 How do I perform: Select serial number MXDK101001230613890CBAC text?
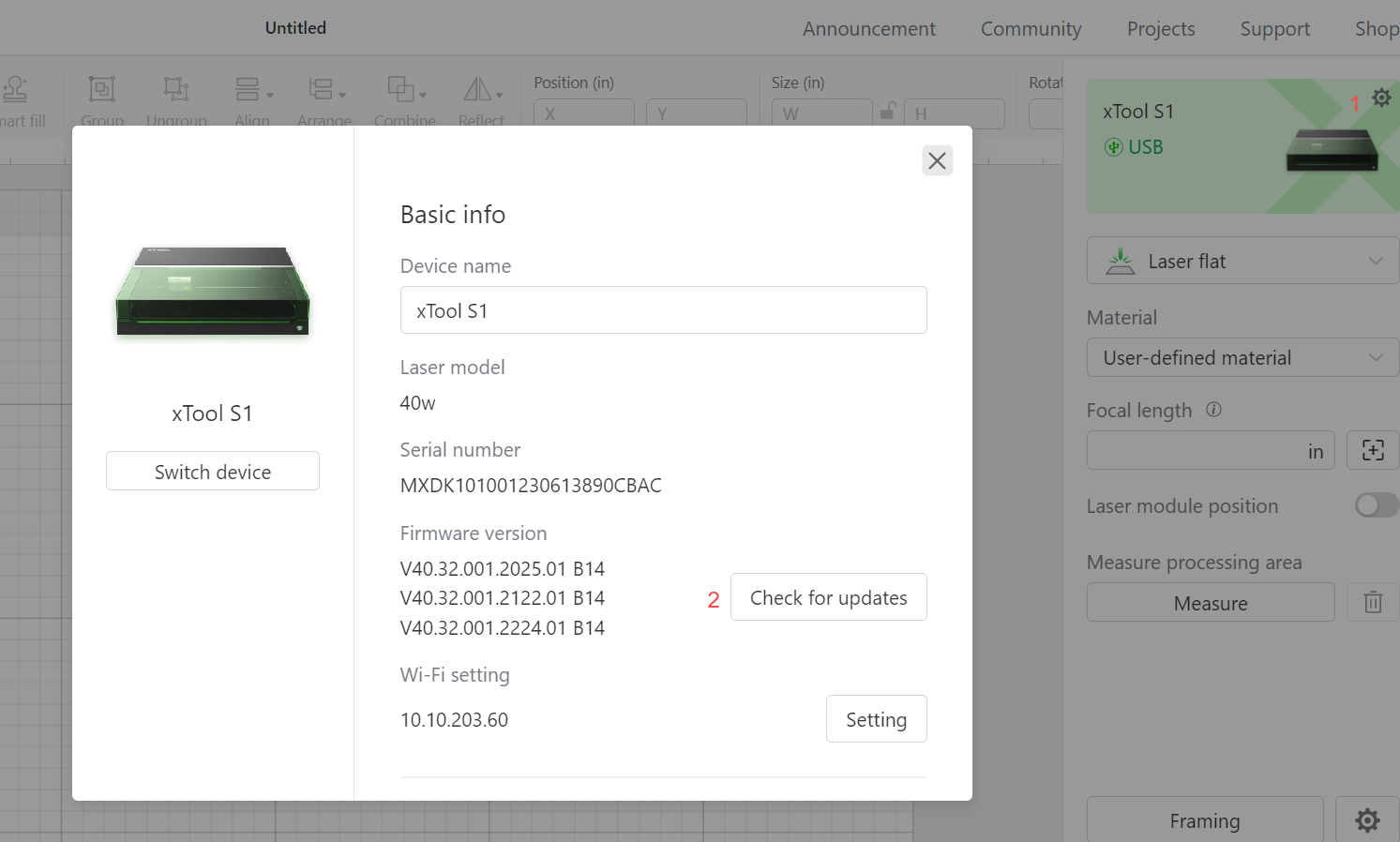pos(531,486)
